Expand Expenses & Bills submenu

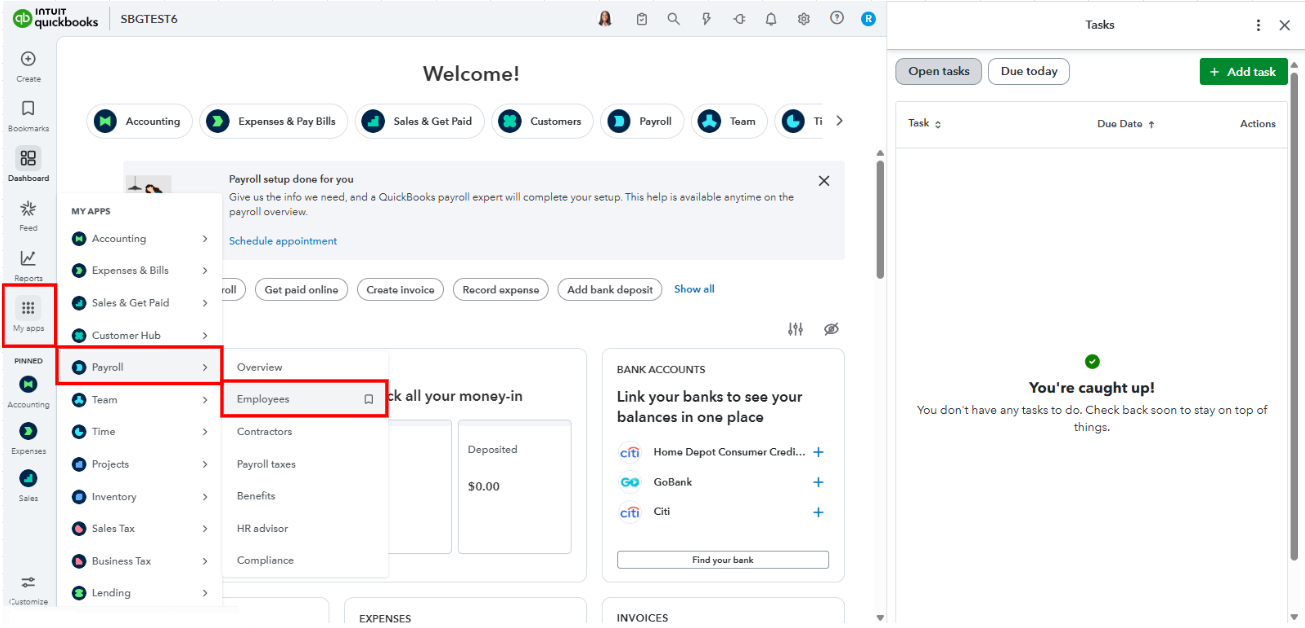205,271
